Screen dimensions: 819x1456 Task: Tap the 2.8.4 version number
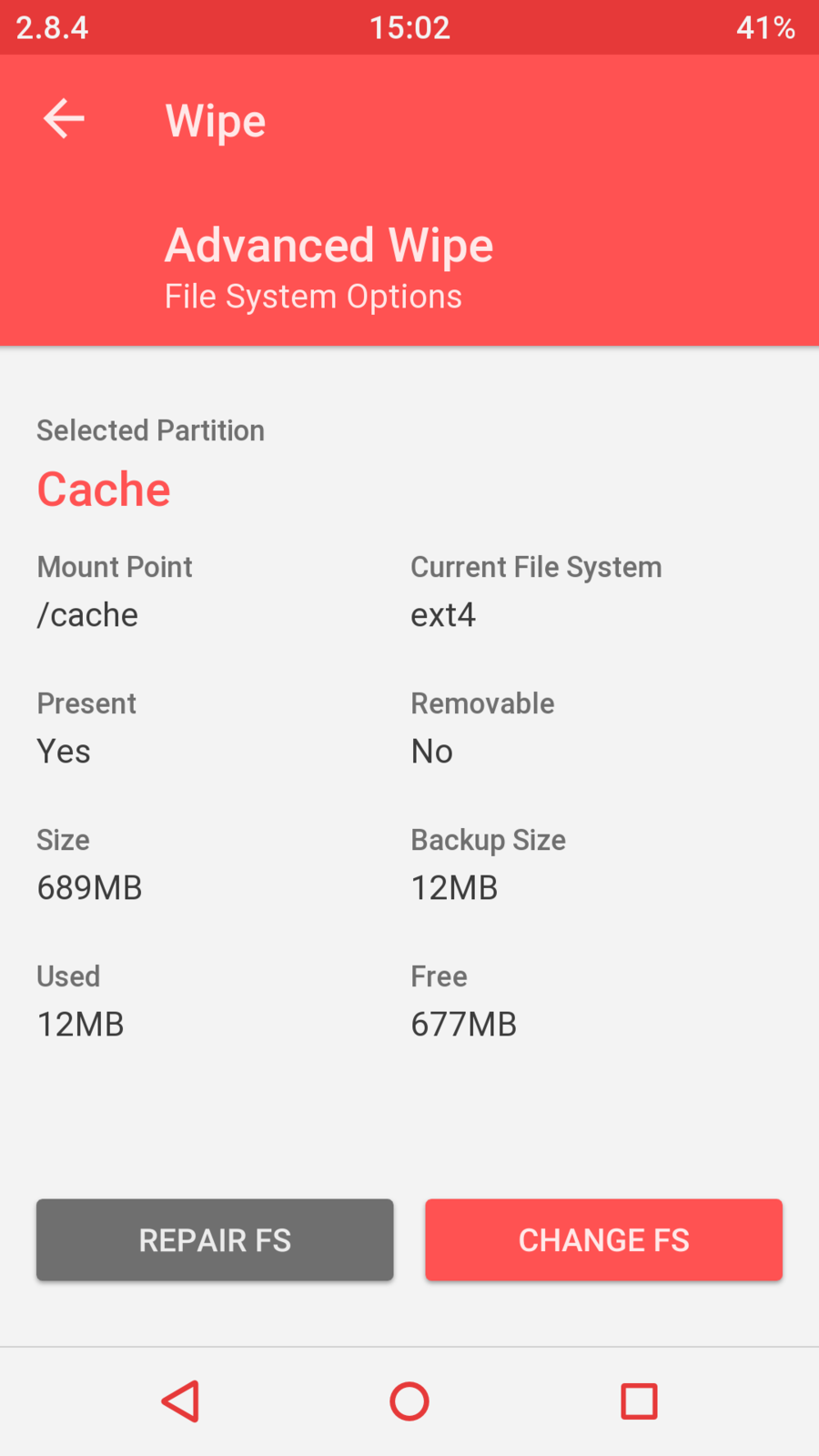[x=52, y=27]
